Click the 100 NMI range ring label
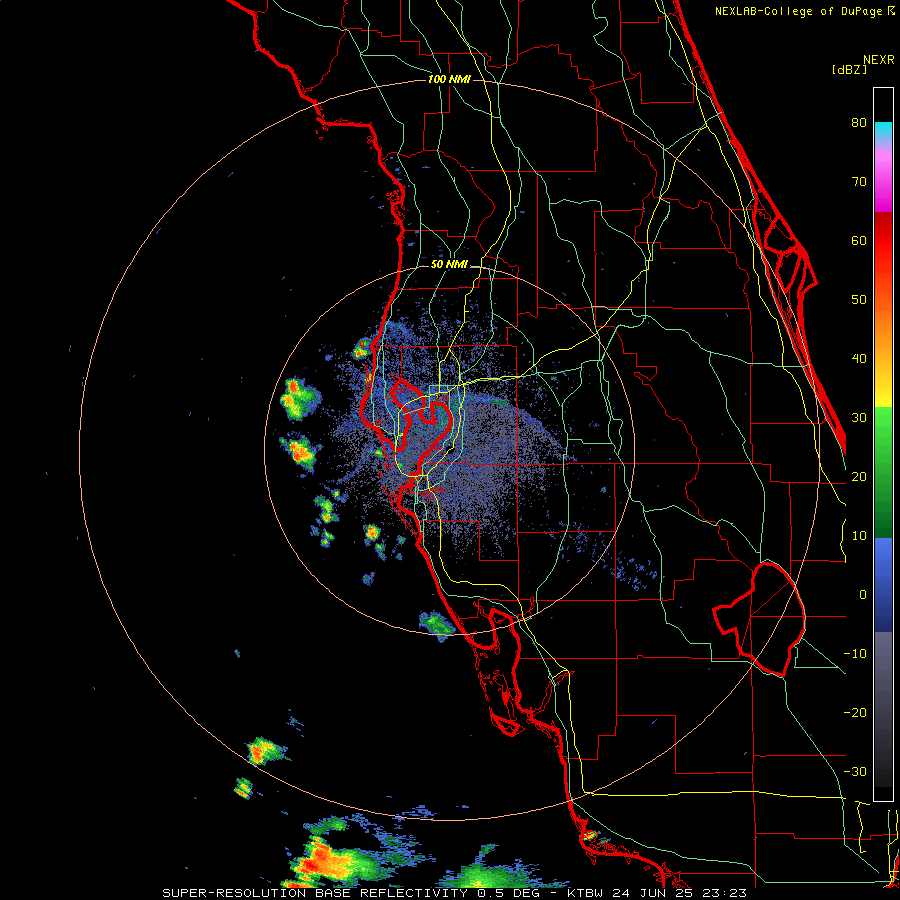900x900 pixels. [449, 79]
